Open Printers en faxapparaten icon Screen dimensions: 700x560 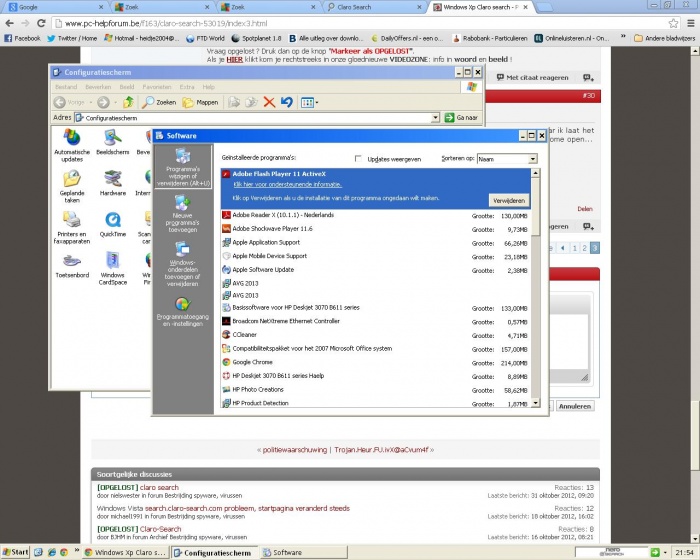point(72,227)
